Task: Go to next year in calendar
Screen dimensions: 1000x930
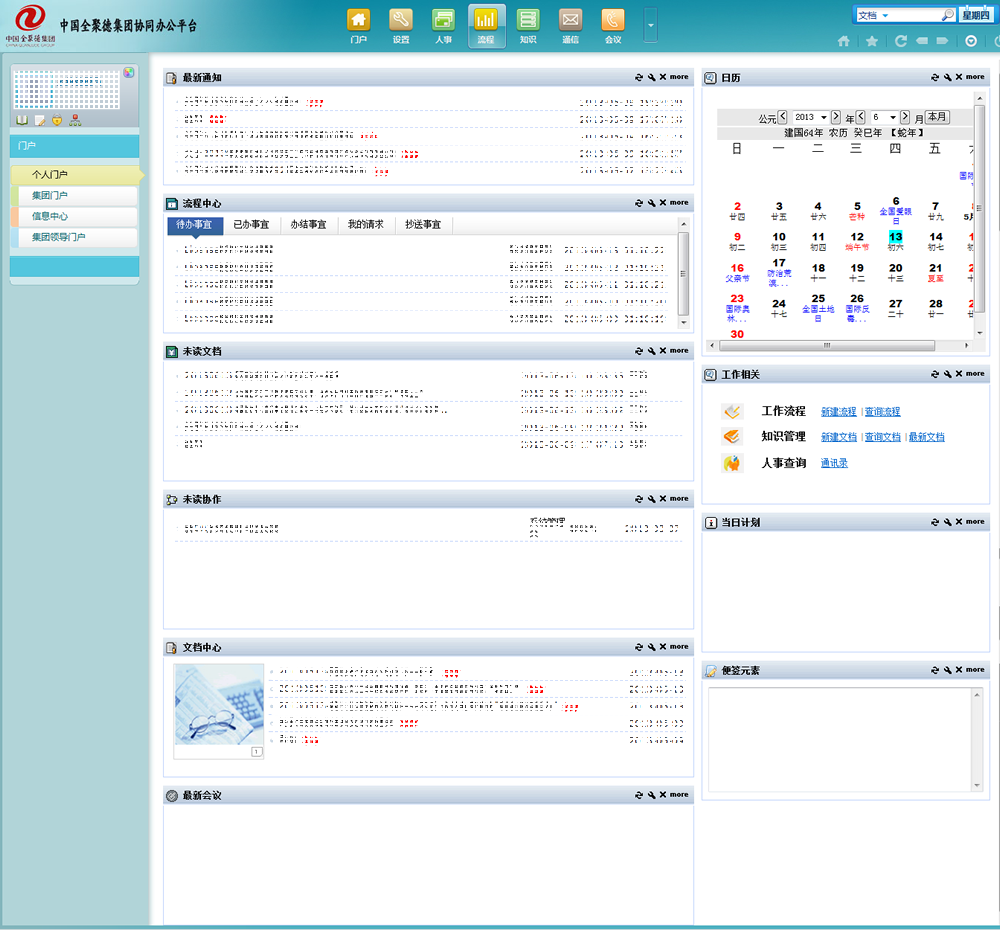Action: coord(835,117)
